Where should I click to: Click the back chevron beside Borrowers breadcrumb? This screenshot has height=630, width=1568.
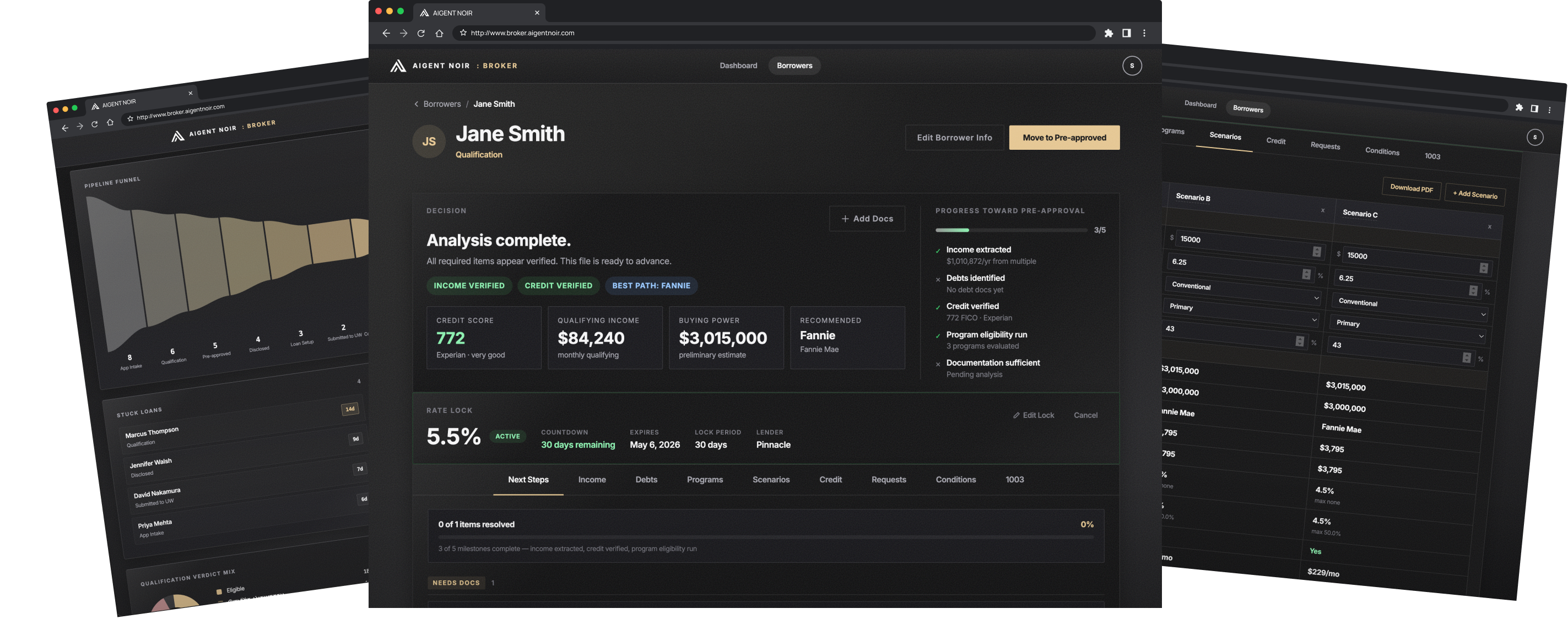(x=416, y=104)
